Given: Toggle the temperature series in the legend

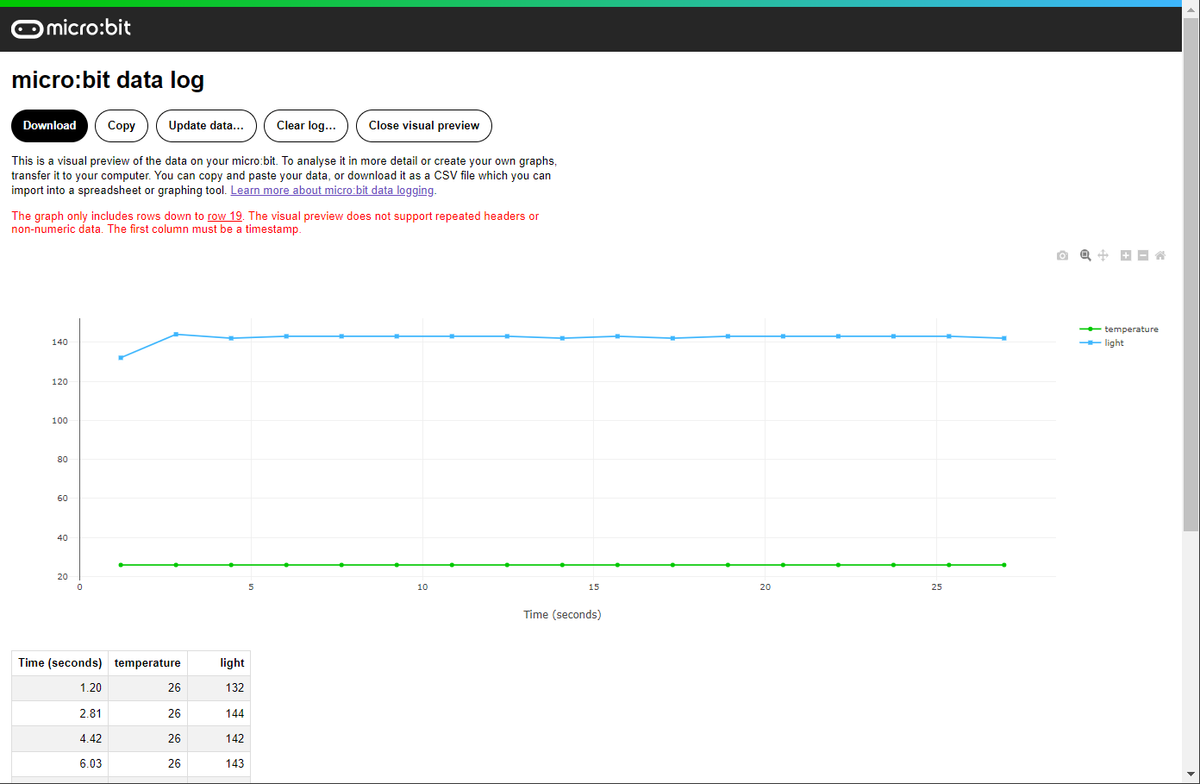Looking at the screenshot, I should click(x=1119, y=329).
